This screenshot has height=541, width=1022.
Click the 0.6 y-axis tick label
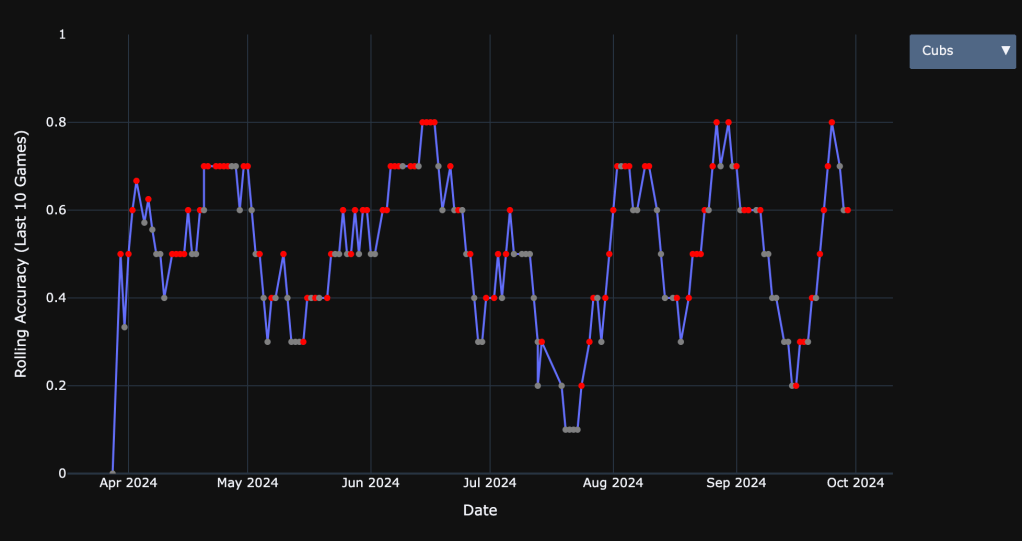pos(56,210)
